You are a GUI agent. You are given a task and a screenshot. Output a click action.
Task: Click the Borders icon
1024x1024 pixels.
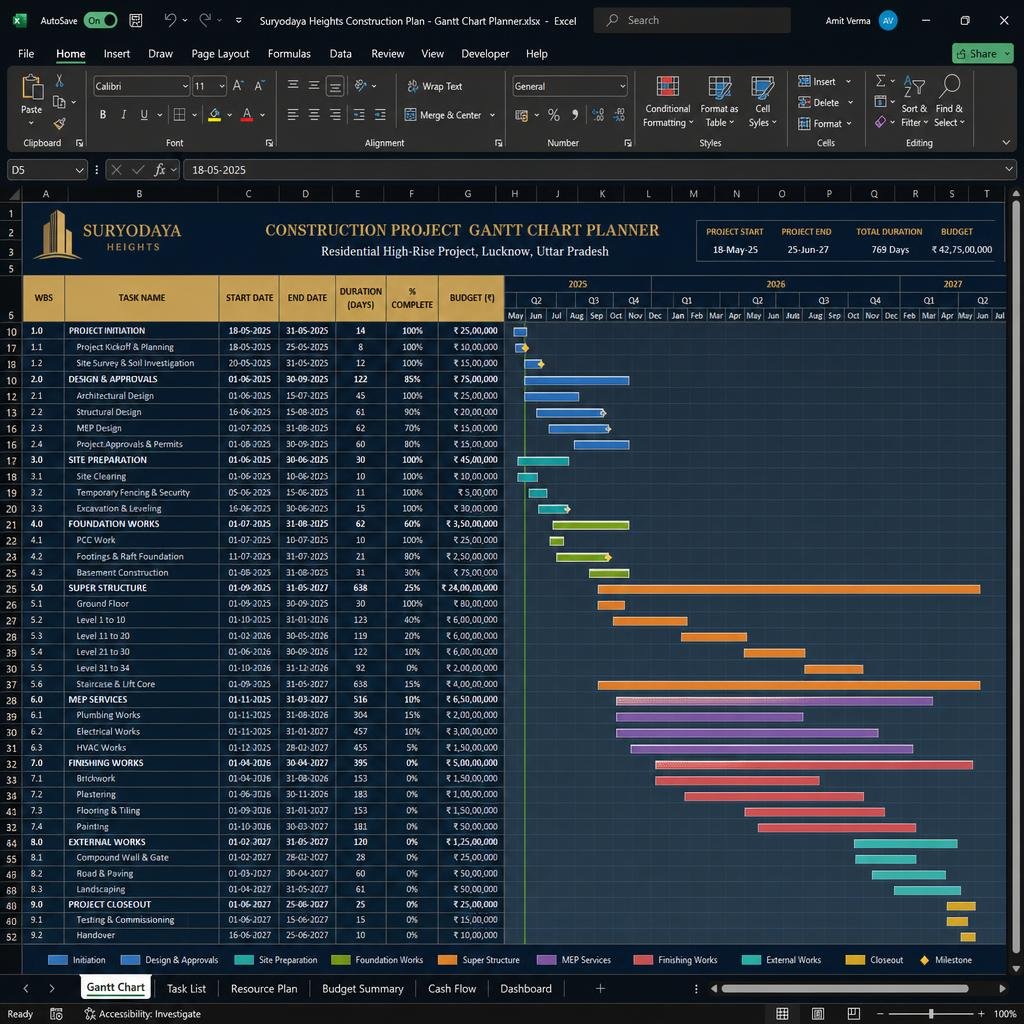[180, 115]
